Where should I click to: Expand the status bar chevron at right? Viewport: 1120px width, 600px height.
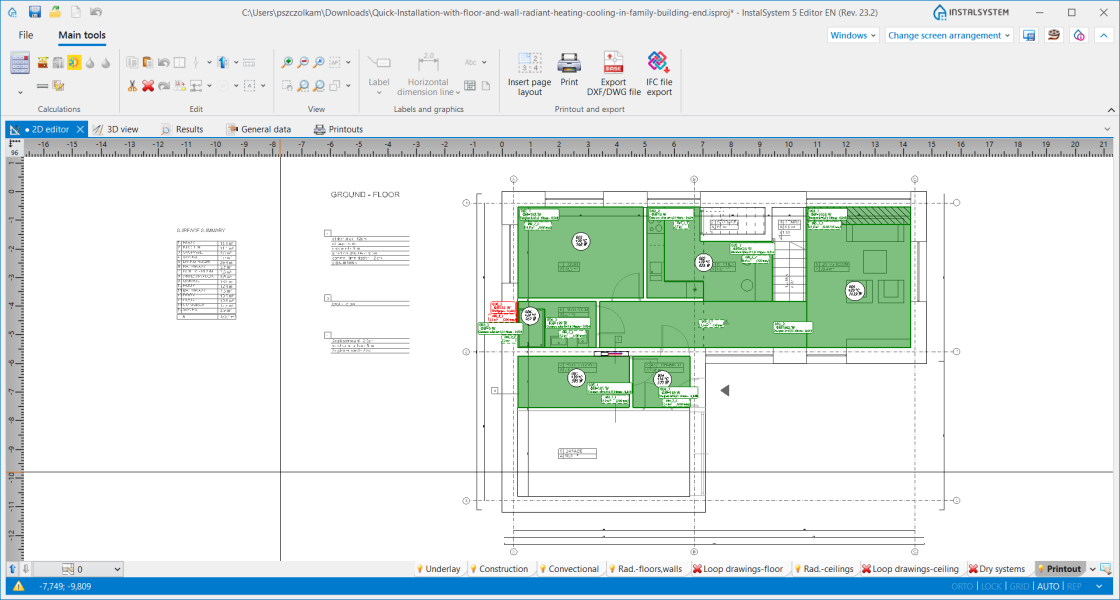tap(1099, 586)
